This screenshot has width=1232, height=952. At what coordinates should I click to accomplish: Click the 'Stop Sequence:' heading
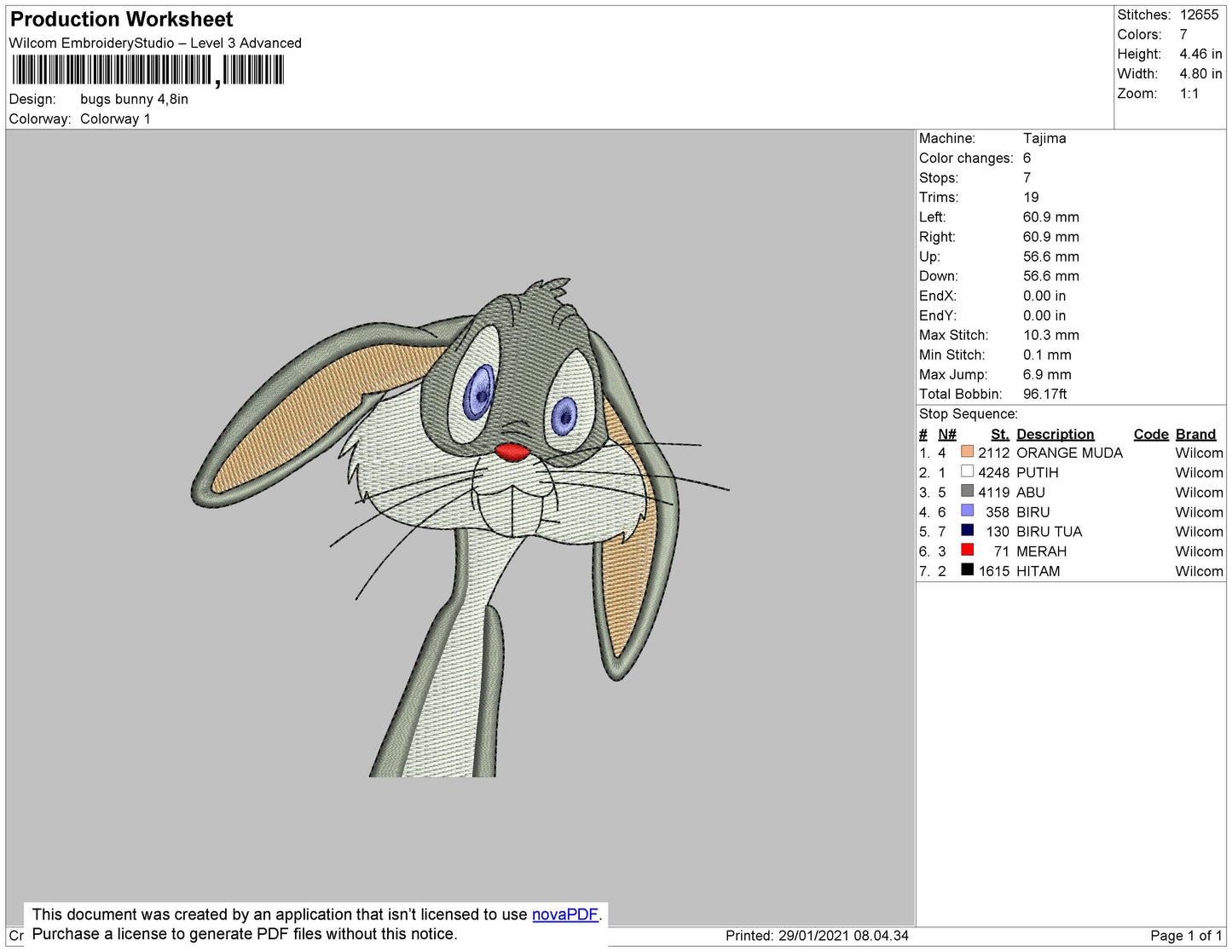pos(968,413)
